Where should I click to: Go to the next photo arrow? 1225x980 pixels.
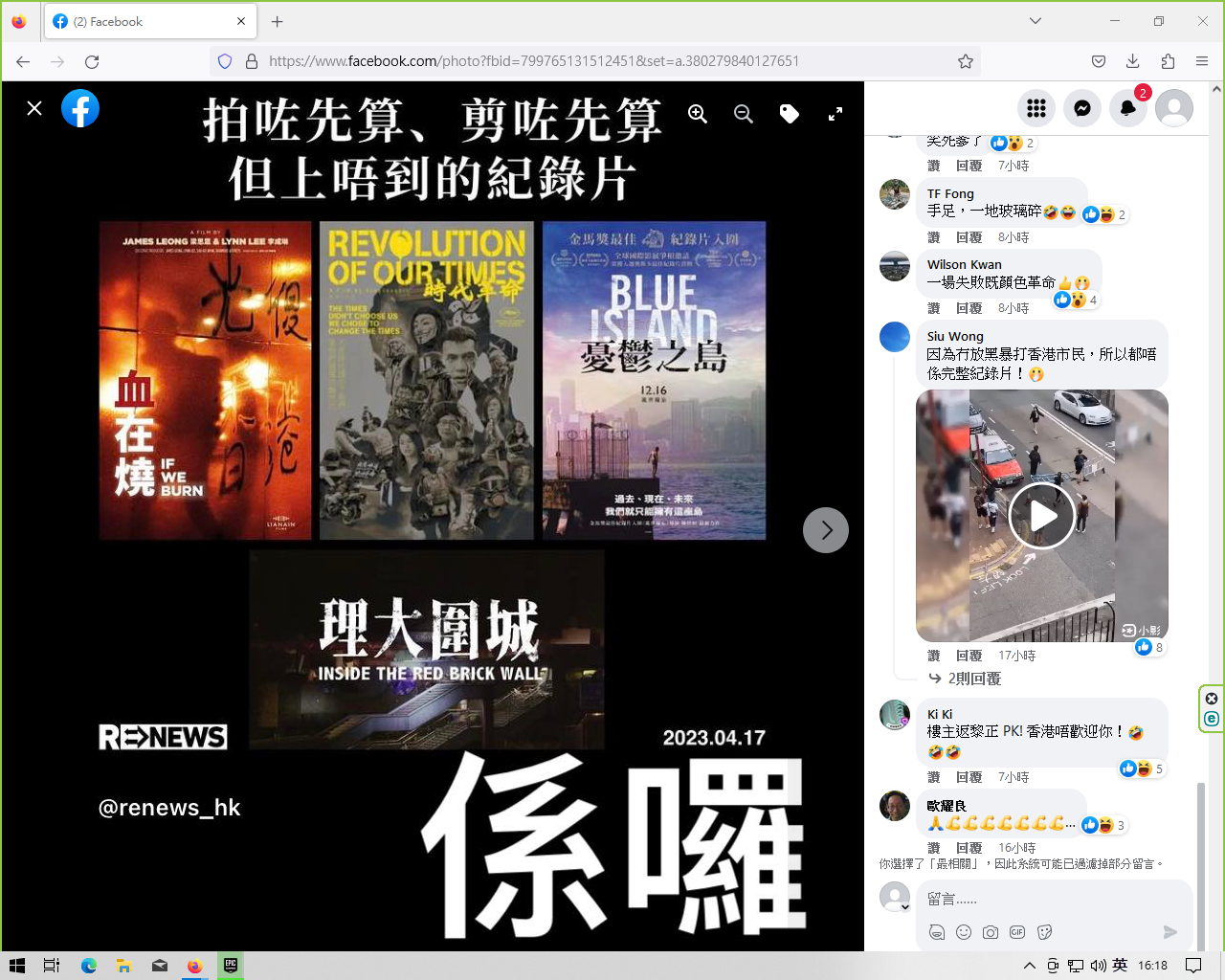click(826, 530)
